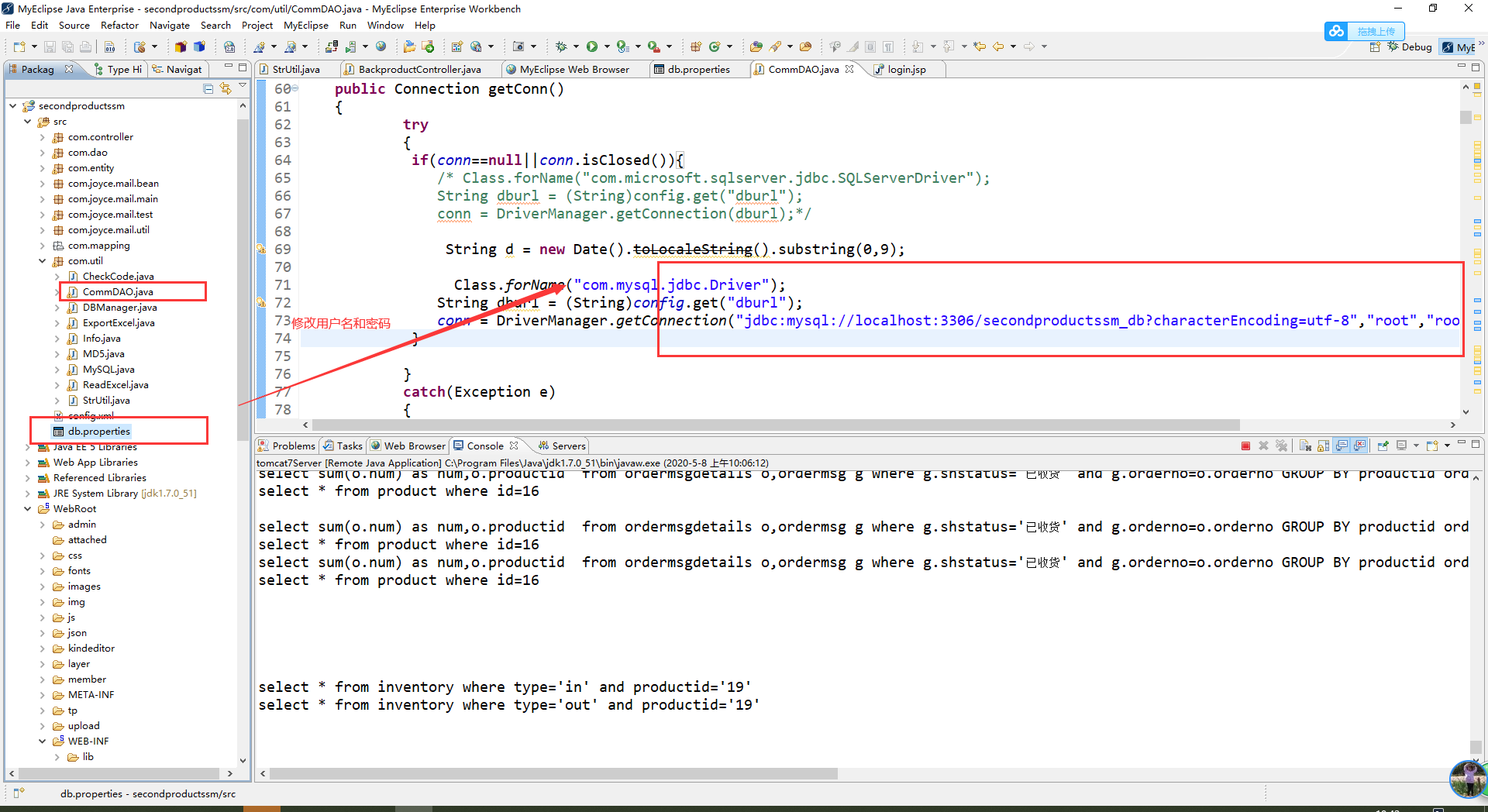Toggle Block Selection Mode icon
The image size is (1488, 812).
click(x=870, y=46)
